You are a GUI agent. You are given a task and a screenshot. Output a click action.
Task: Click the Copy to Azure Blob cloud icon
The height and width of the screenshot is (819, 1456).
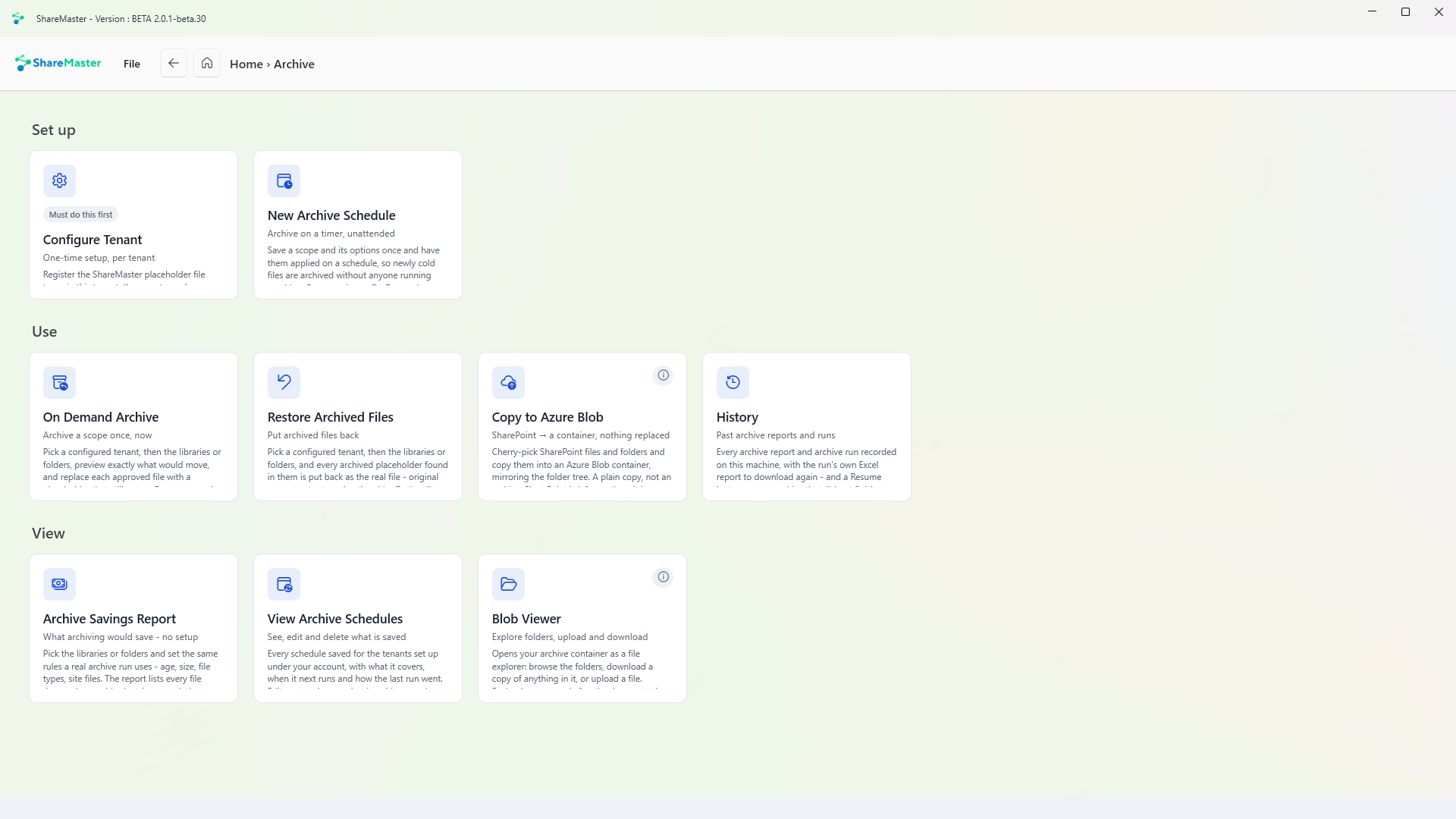point(508,382)
